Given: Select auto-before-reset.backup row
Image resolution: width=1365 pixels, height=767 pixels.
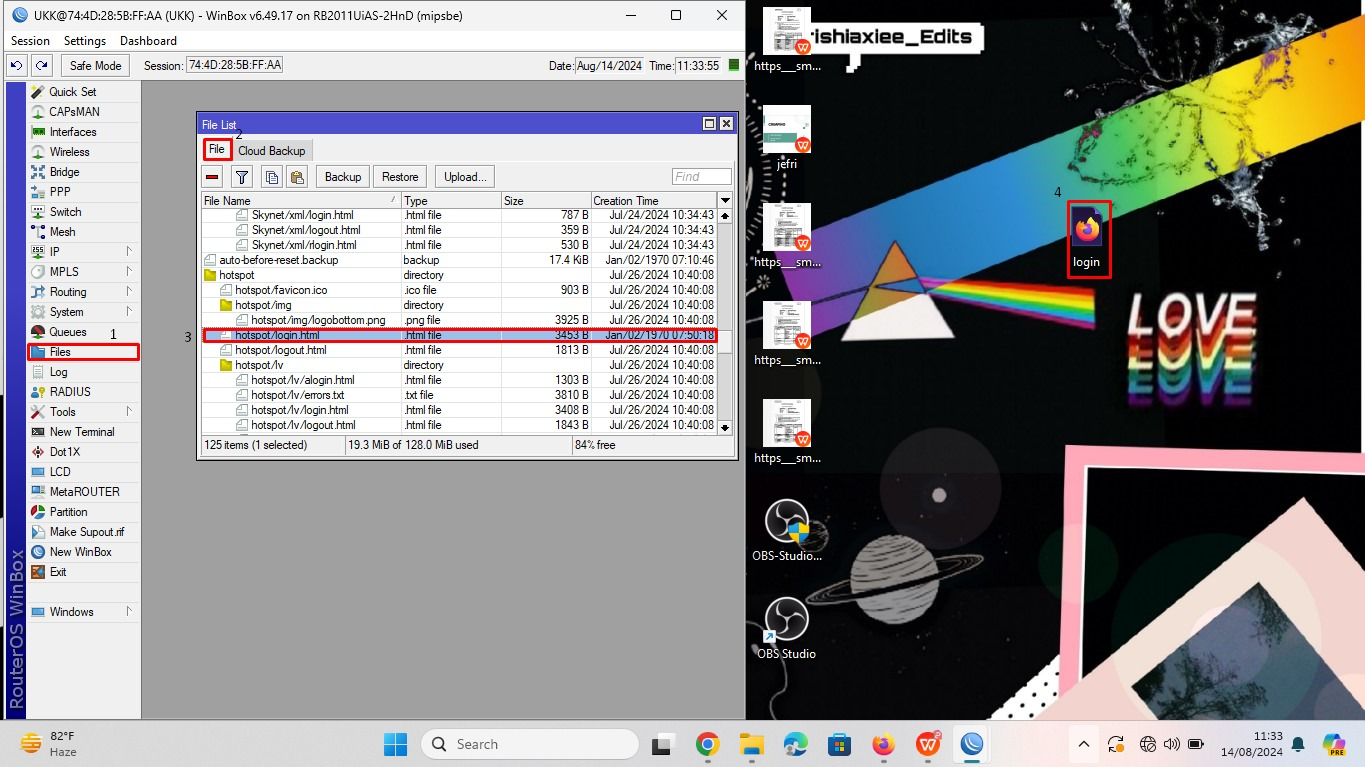Looking at the screenshot, I should point(460,260).
